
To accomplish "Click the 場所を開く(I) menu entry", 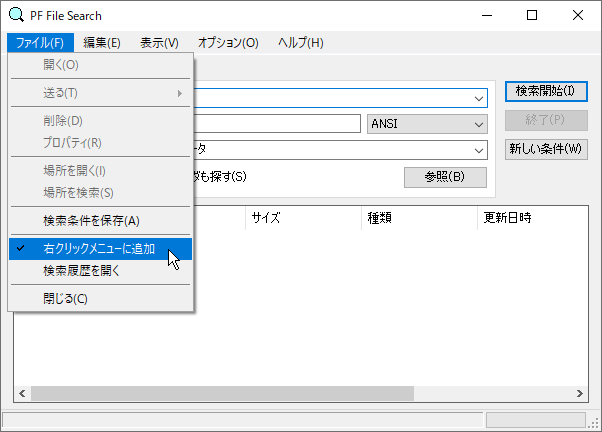I will [x=101, y=170].
